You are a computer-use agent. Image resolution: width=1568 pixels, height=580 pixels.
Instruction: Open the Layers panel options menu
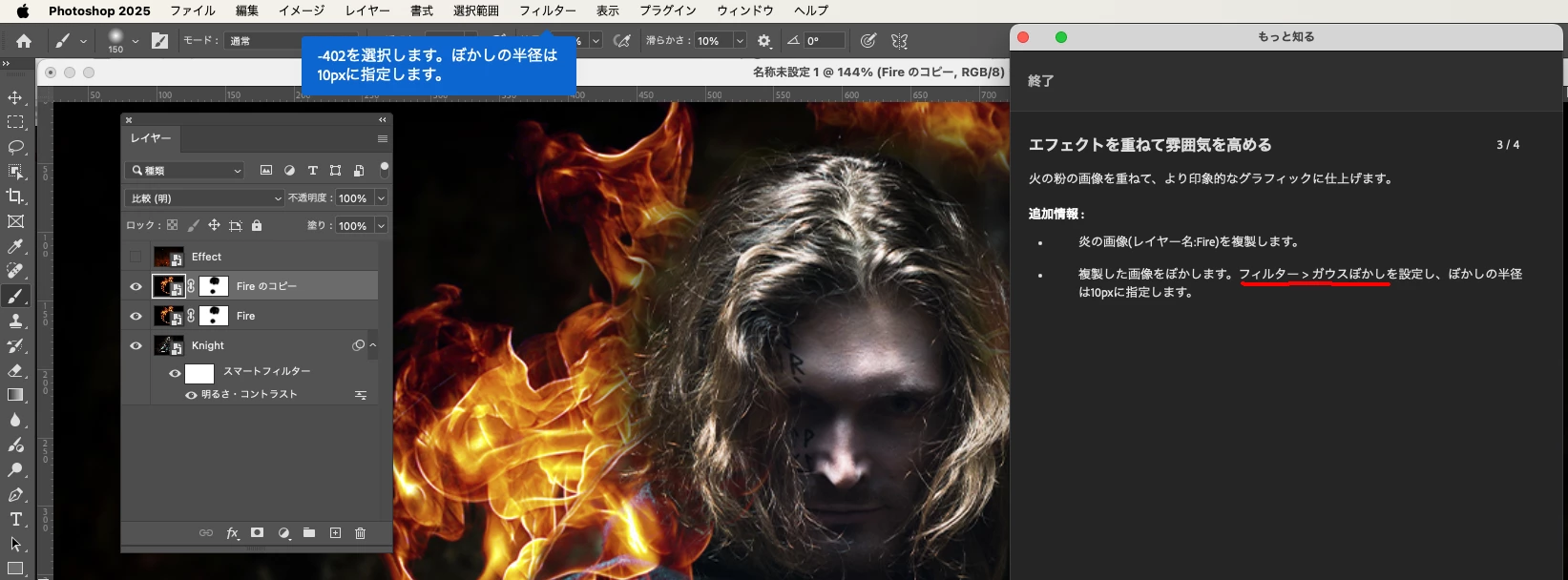pos(383,139)
